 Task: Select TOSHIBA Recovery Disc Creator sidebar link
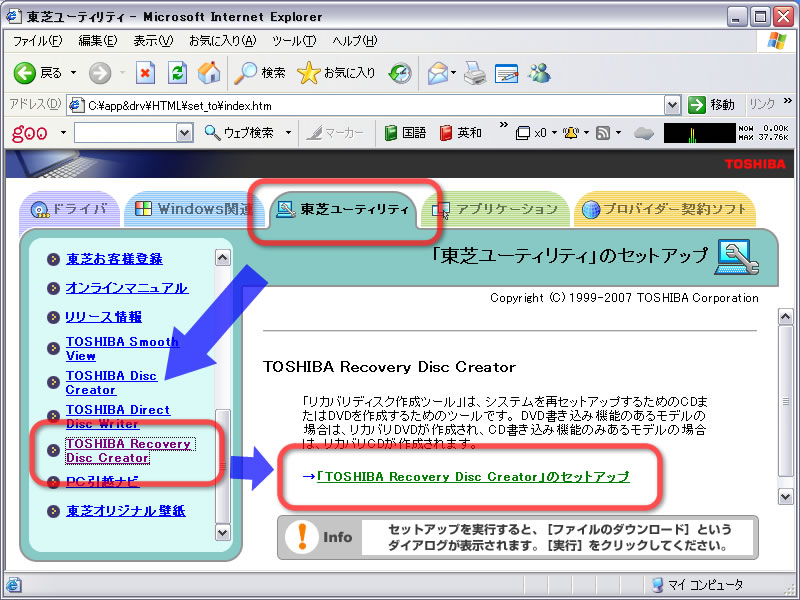coord(128,451)
